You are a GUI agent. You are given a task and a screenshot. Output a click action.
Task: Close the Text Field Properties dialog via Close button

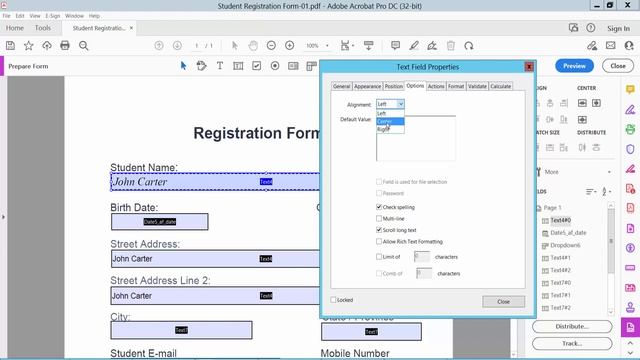click(x=503, y=302)
